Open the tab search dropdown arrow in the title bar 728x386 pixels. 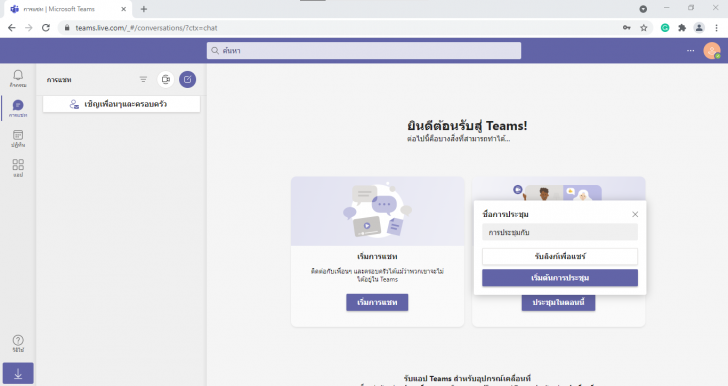coord(643,9)
